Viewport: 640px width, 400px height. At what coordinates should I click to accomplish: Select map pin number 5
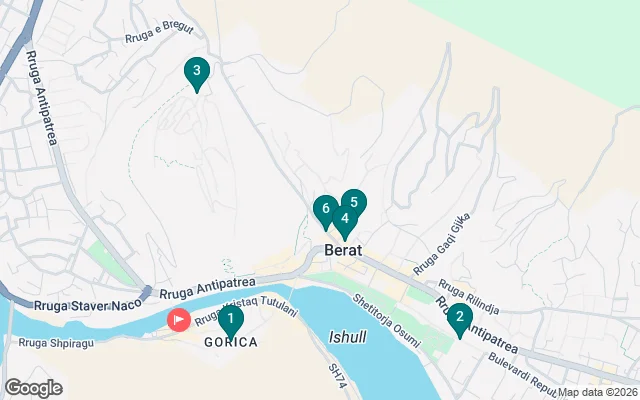pyautogui.click(x=354, y=202)
